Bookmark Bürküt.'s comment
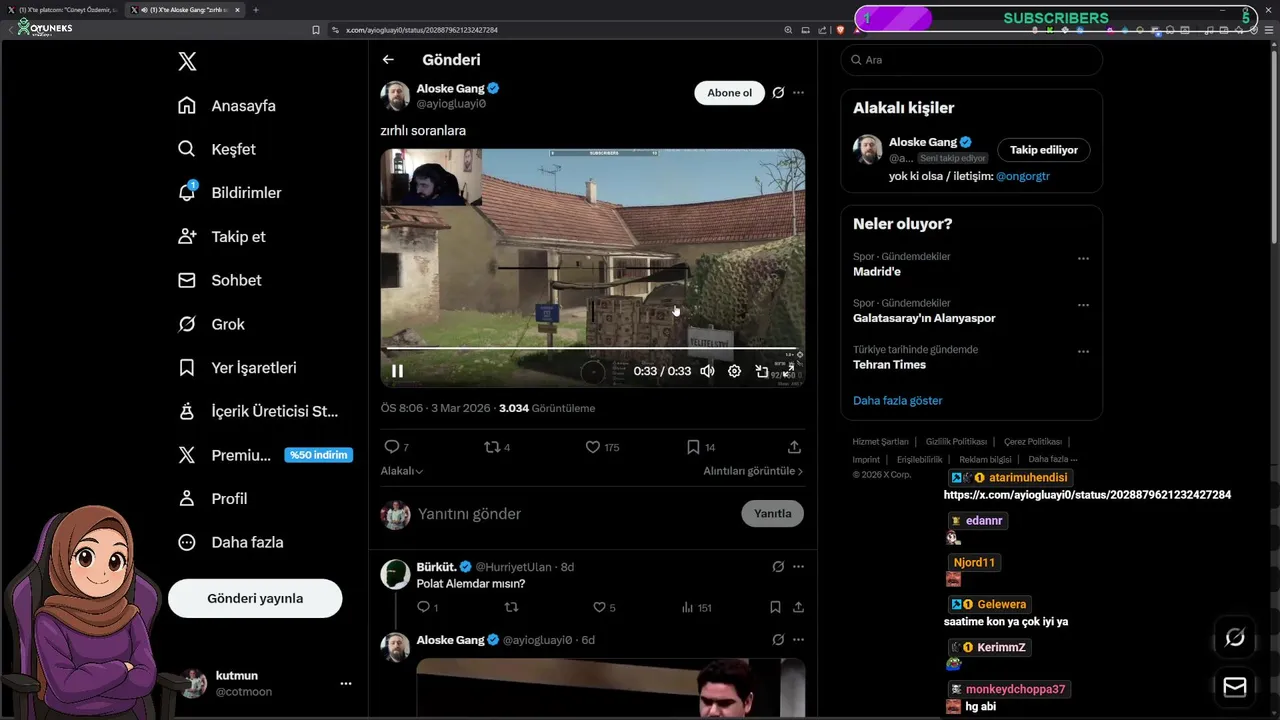The image size is (1280, 720). [x=775, y=607]
